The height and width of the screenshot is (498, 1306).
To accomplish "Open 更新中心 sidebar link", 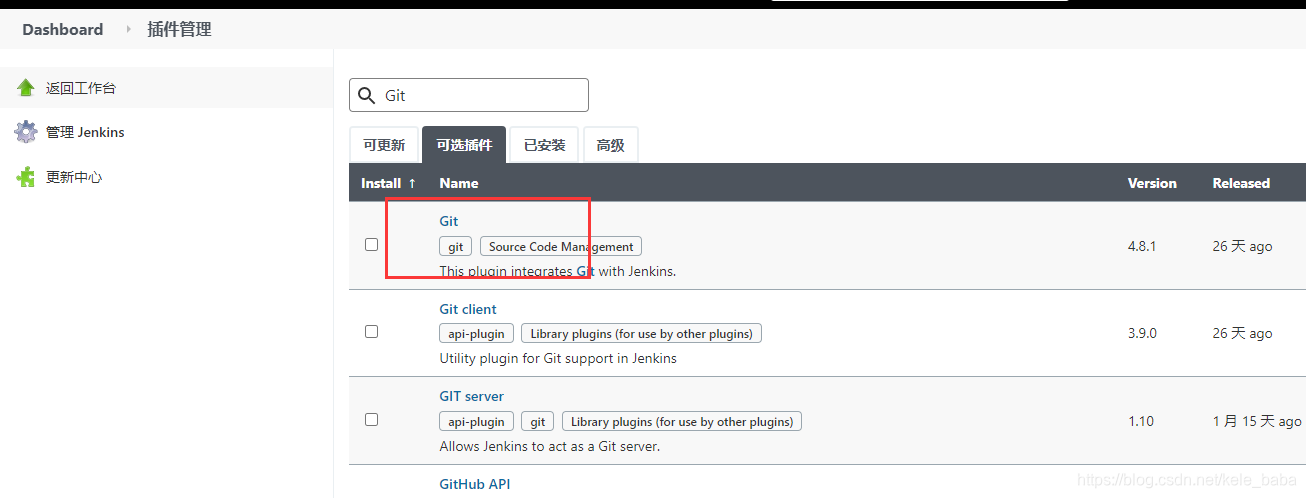I will pos(74,177).
